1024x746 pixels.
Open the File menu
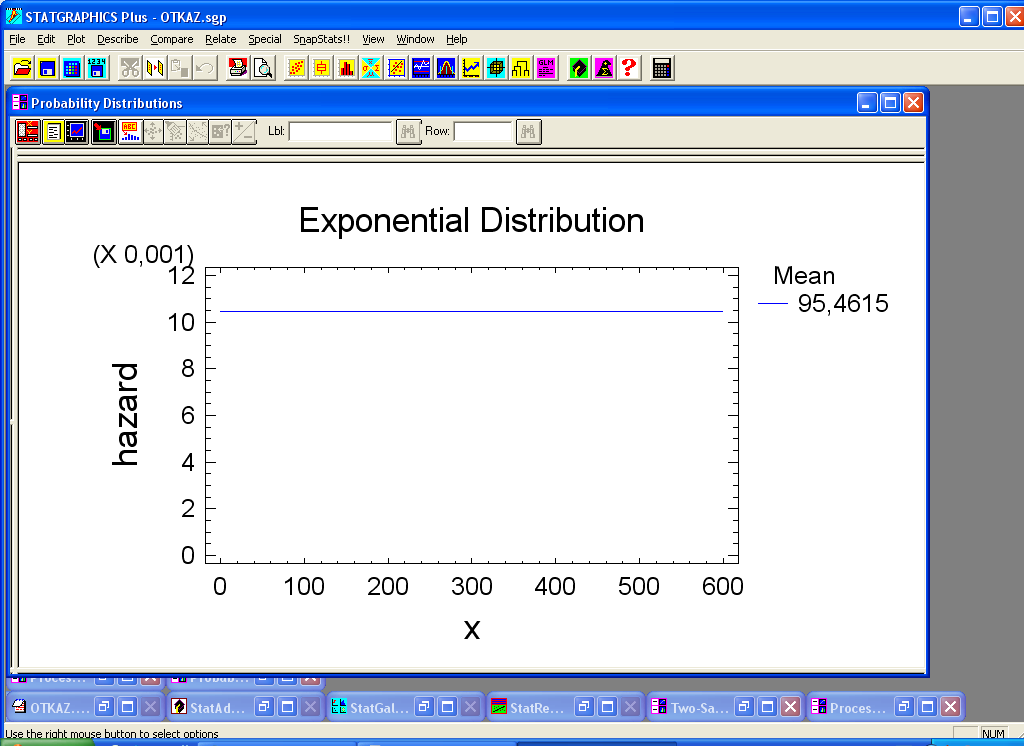pyautogui.click(x=17, y=39)
